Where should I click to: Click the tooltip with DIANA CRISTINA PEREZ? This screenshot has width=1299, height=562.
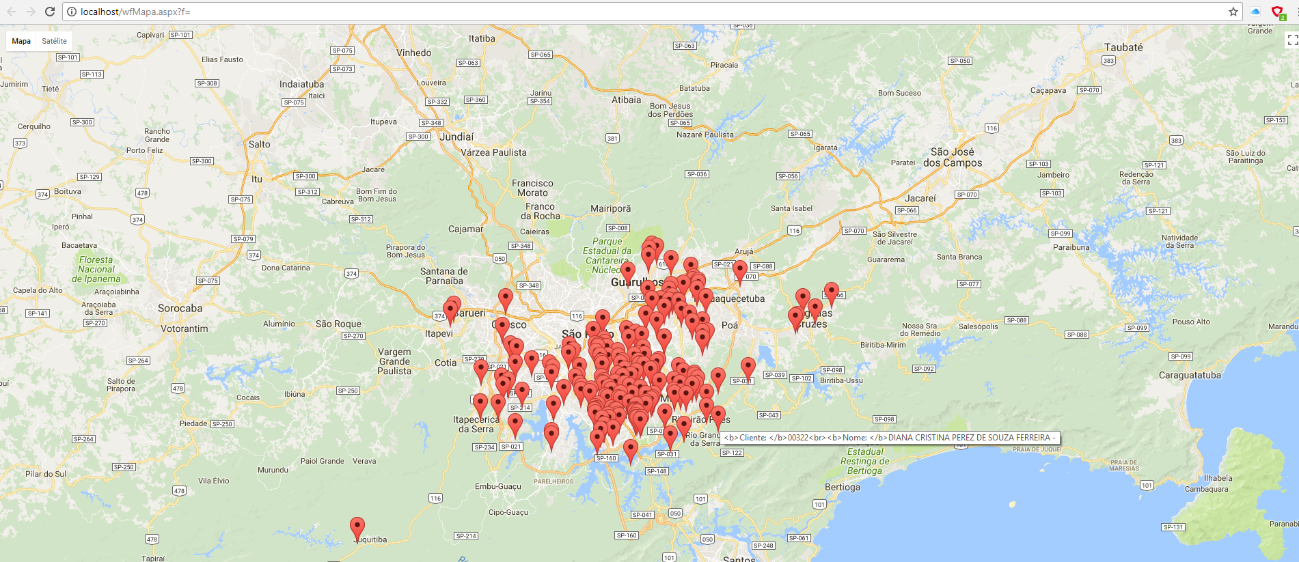tap(890, 437)
